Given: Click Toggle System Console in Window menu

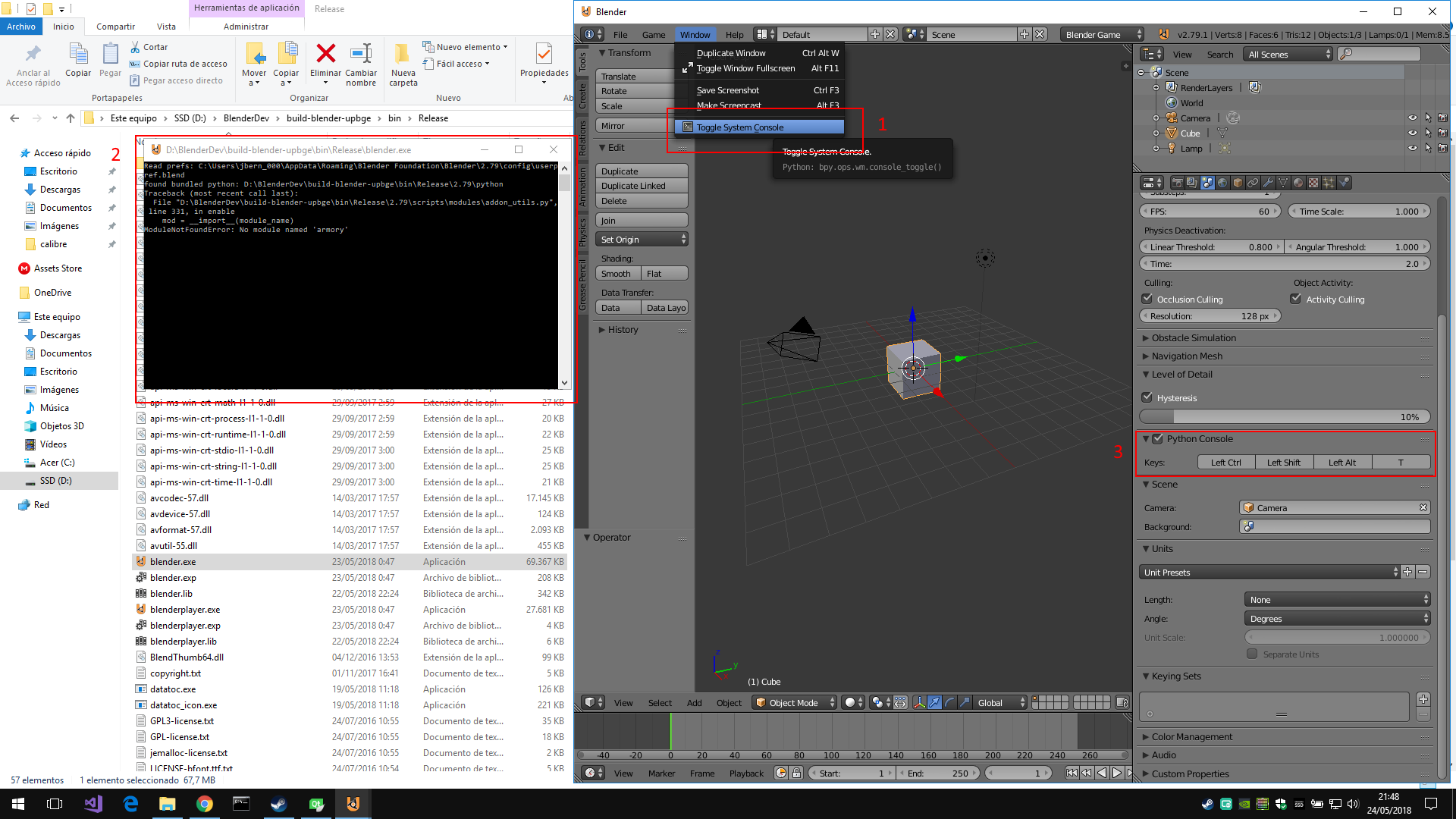Looking at the screenshot, I should (x=742, y=127).
